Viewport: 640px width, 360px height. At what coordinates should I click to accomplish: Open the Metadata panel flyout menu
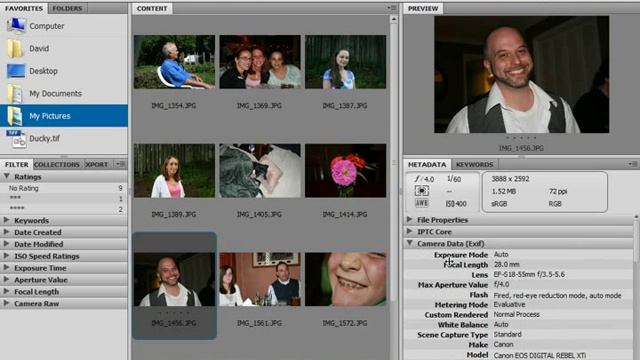(x=632, y=164)
